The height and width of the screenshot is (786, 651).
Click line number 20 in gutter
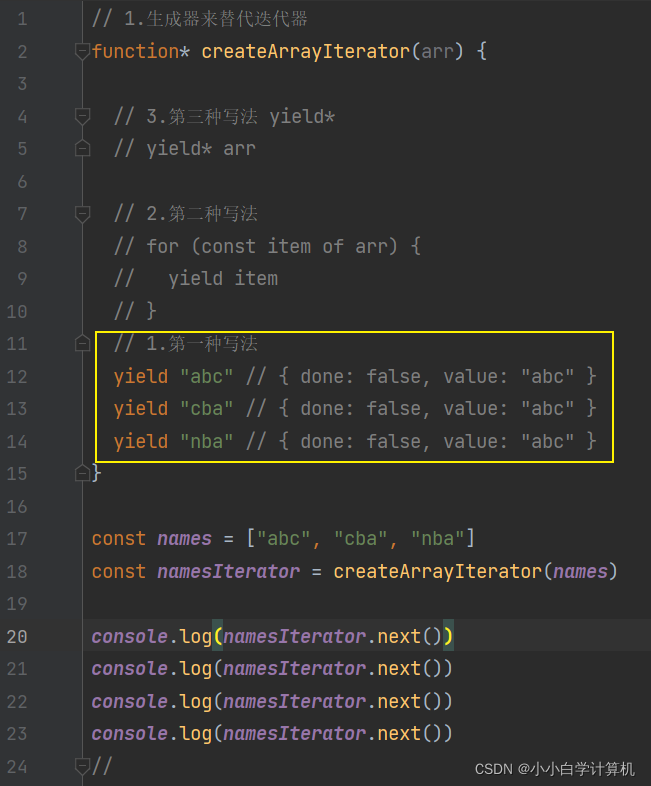coord(17,637)
